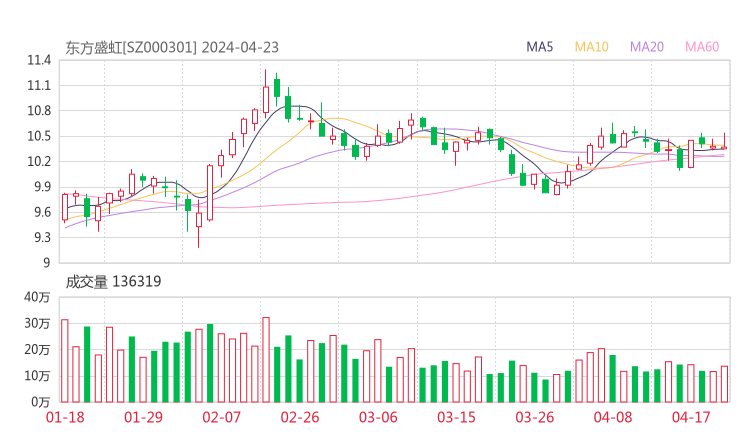740x440 pixels.
Task: Click the MA5 legend label
Action: (539, 47)
